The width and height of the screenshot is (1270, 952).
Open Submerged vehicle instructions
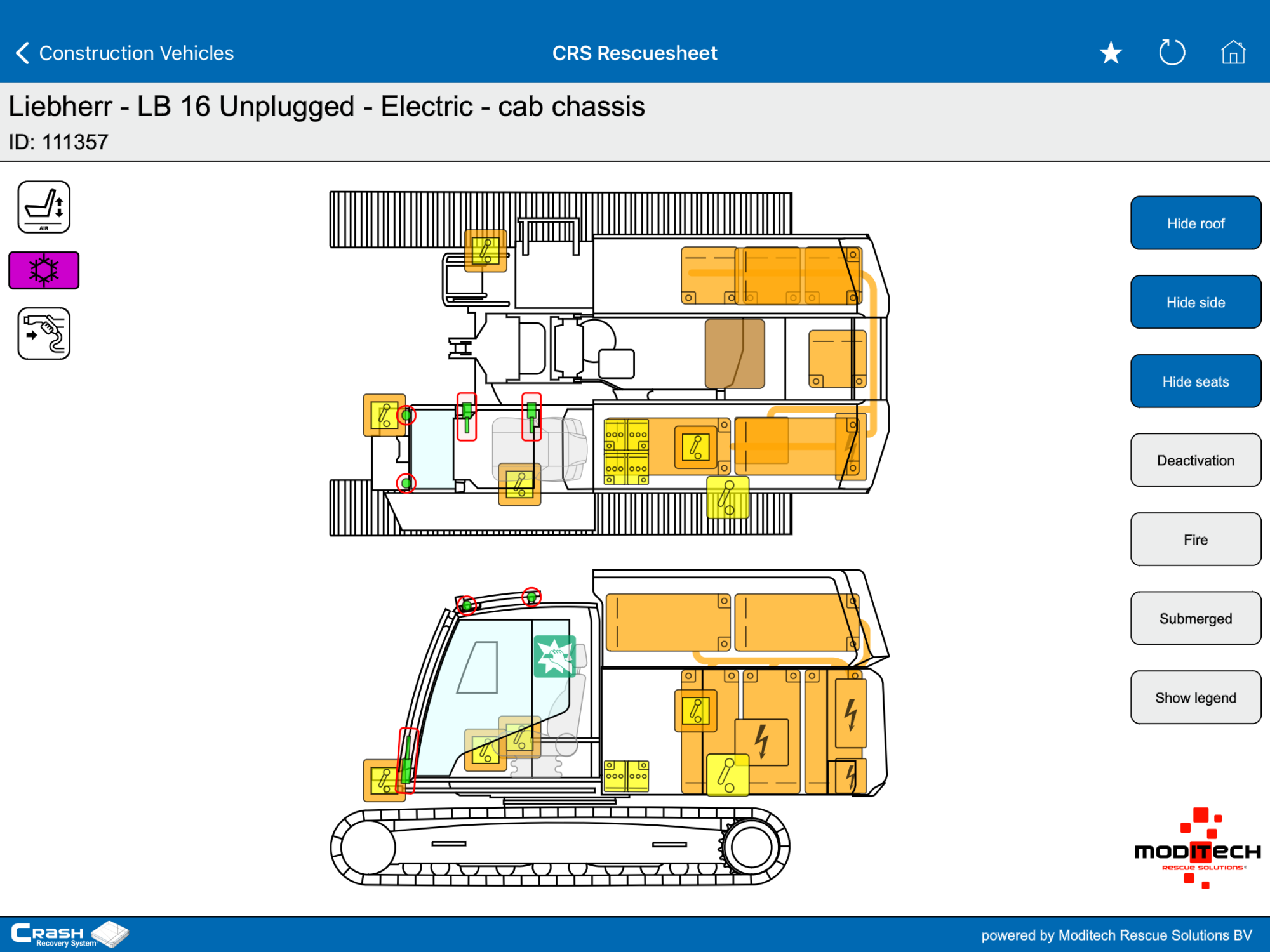[1195, 619]
